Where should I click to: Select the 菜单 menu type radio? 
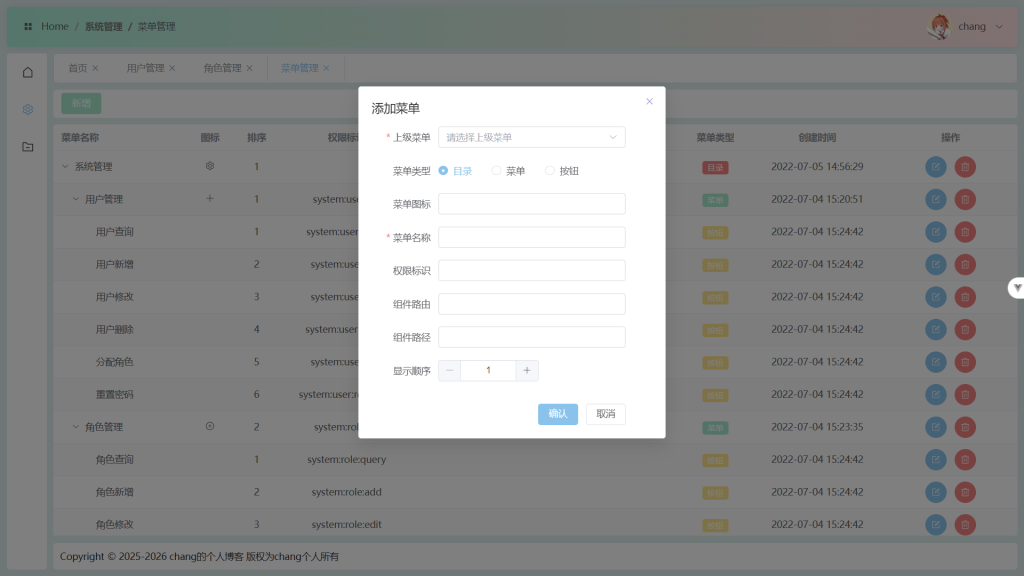(497, 171)
